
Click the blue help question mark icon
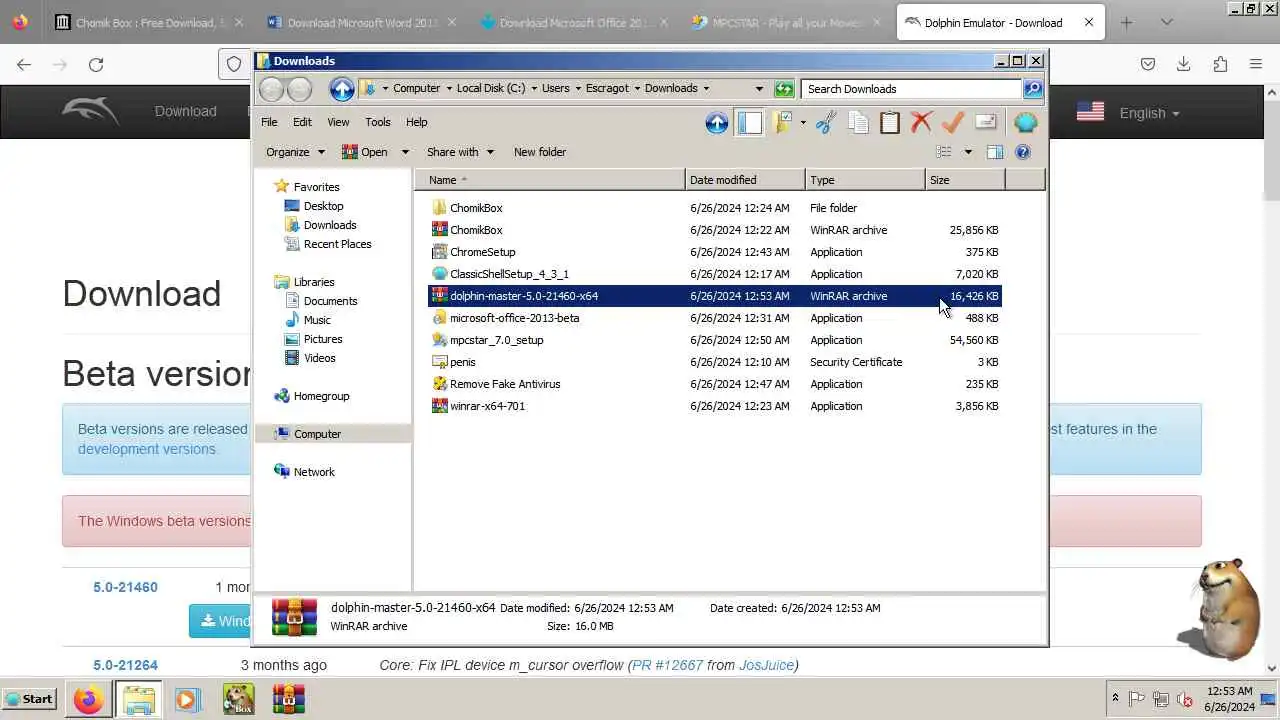point(1022,152)
